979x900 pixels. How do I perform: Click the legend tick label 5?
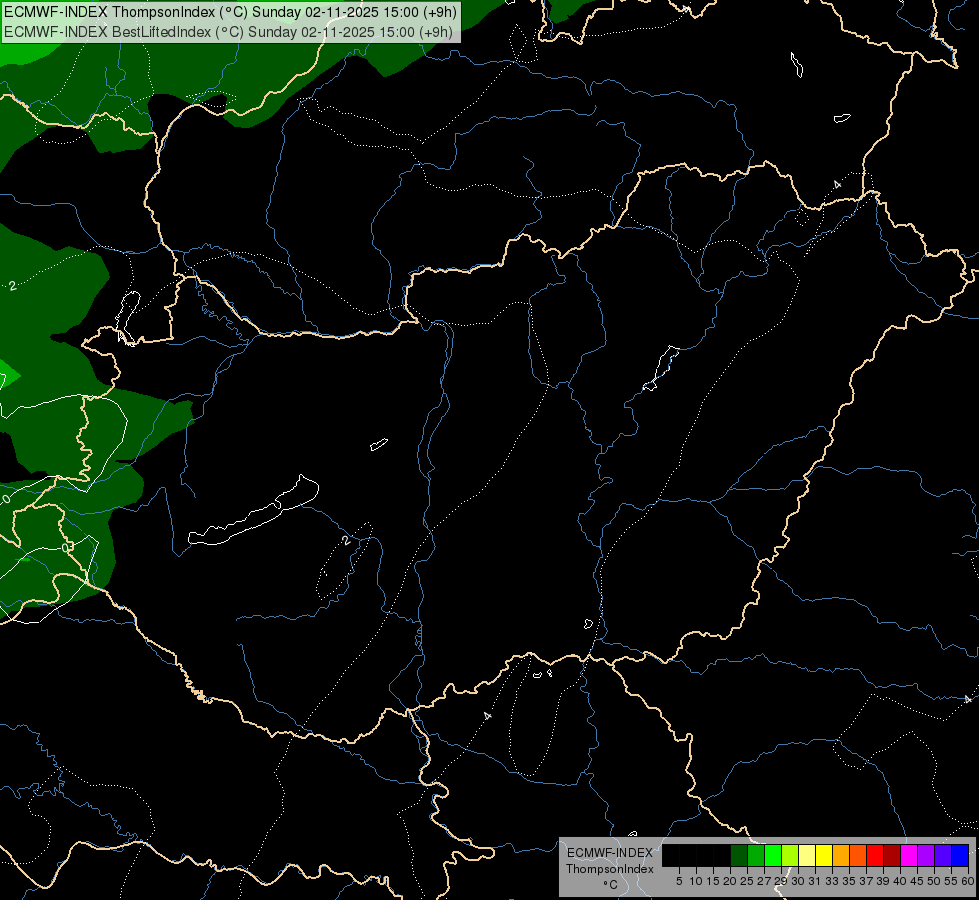tap(679, 881)
